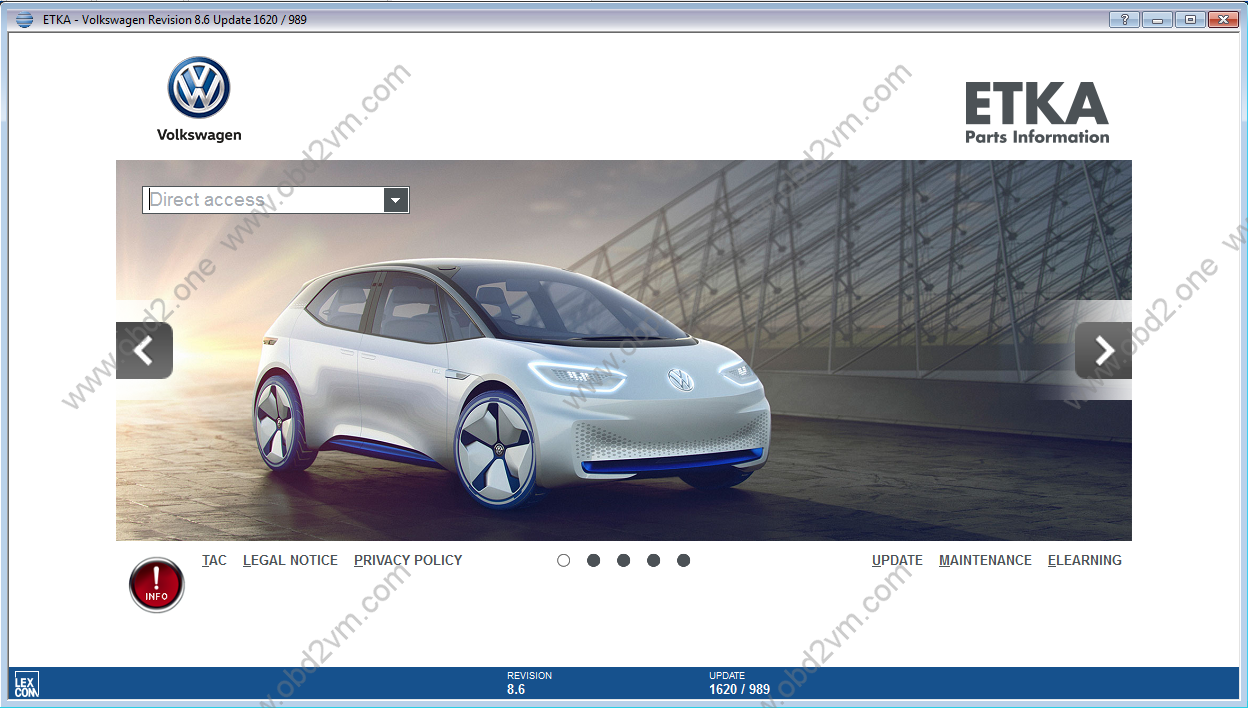Screen dimensions: 1248x708
Task: Expand the Direct access dropdown arrow
Action: 396,200
